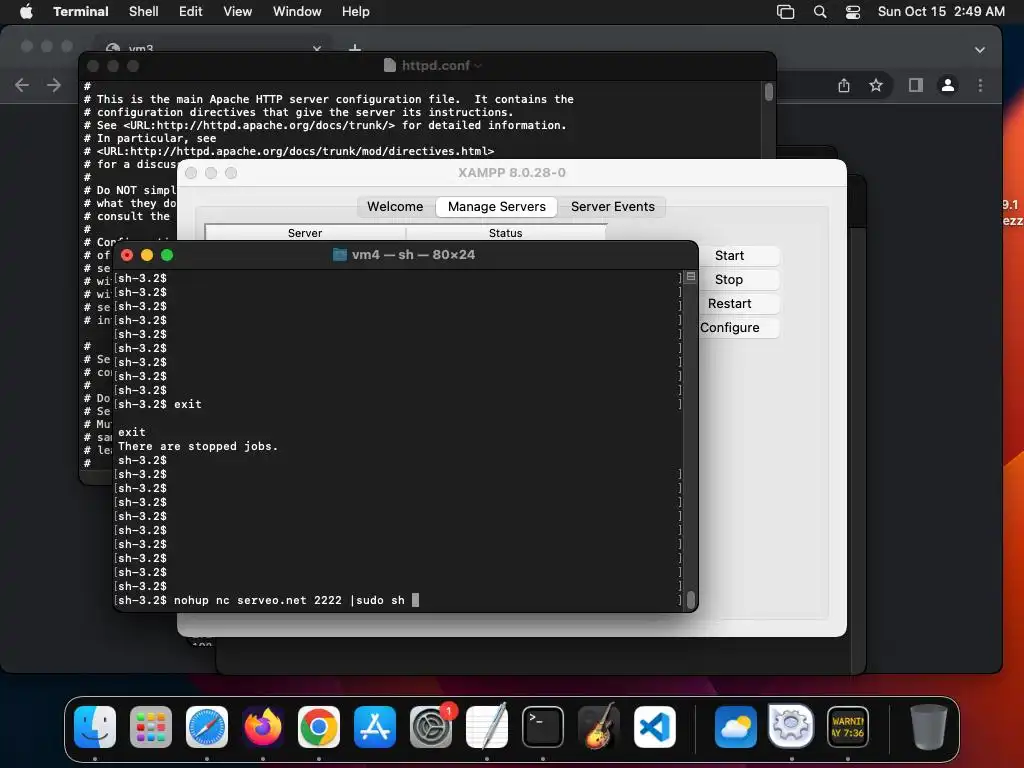Open the browser profile icon
Viewport: 1024px width, 768px height.
click(x=948, y=85)
